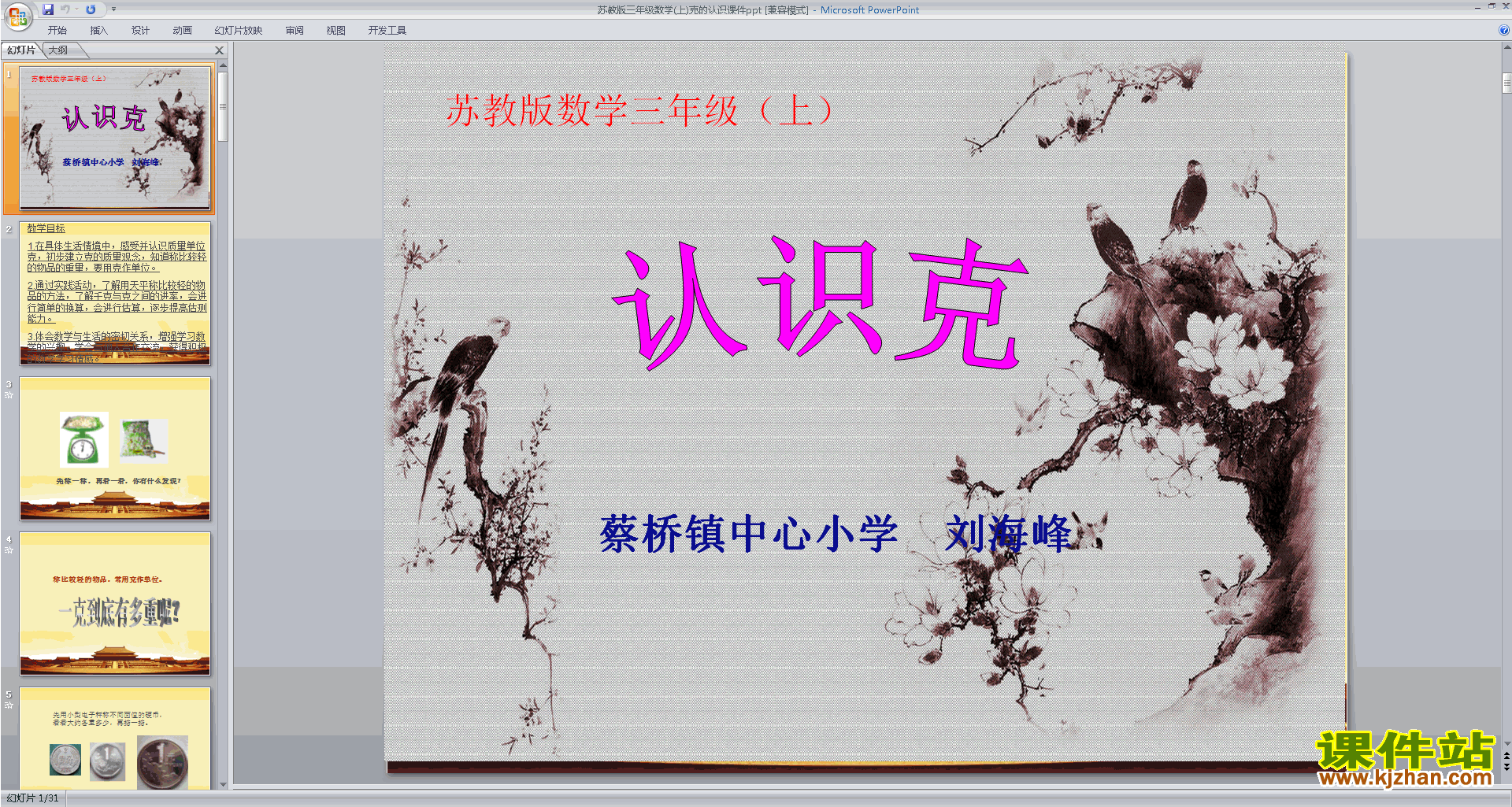This screenshot has height=807, width=1512.
Task: Go to previous slide double-arrow button
Action: (x=1506, y=756)
